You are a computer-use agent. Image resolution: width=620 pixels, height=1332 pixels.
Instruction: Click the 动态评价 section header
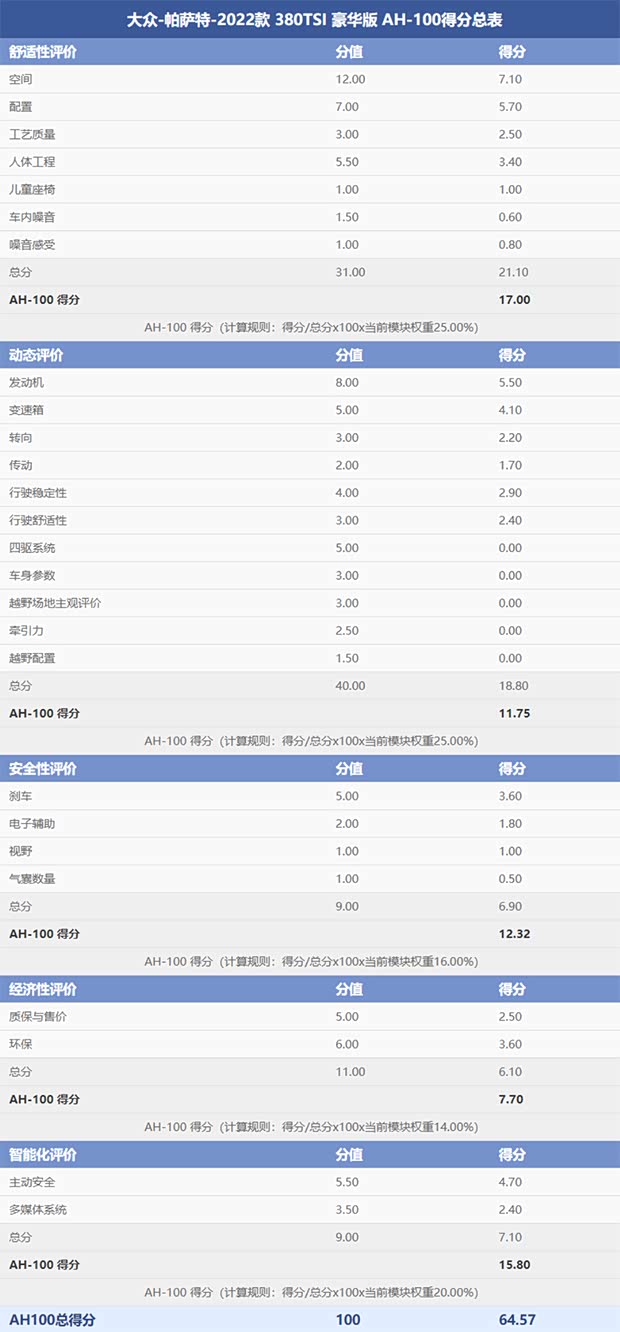point(36,354)
